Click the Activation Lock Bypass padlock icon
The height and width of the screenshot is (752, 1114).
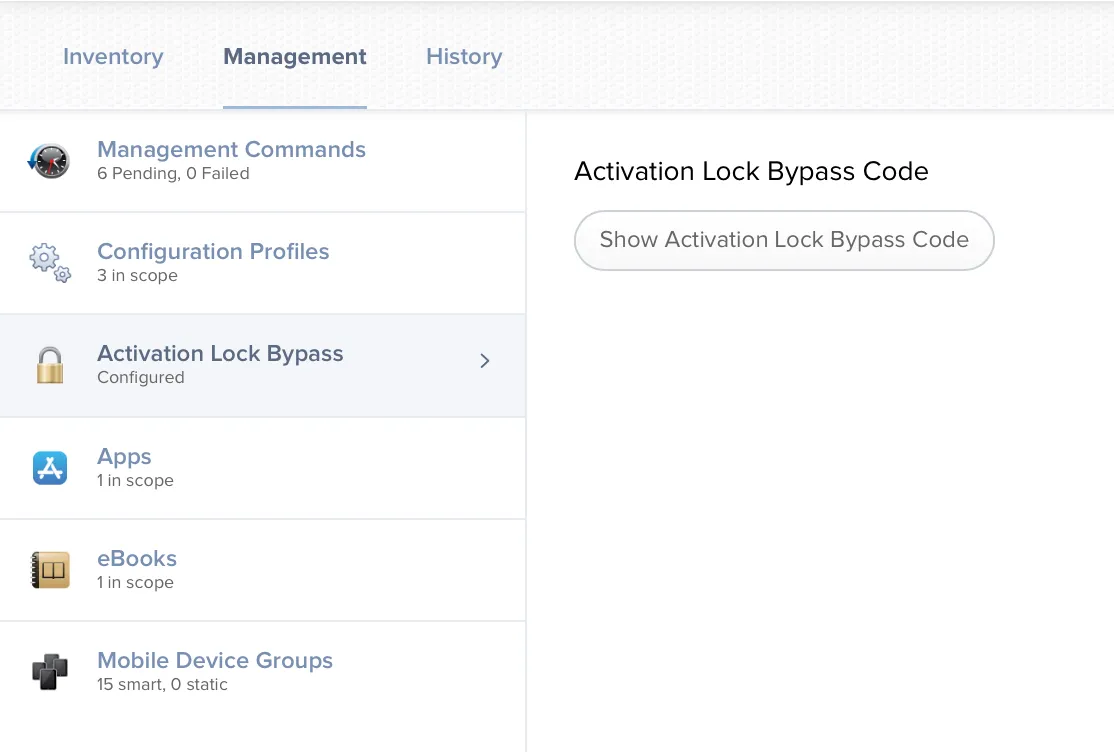coord(50,365)
